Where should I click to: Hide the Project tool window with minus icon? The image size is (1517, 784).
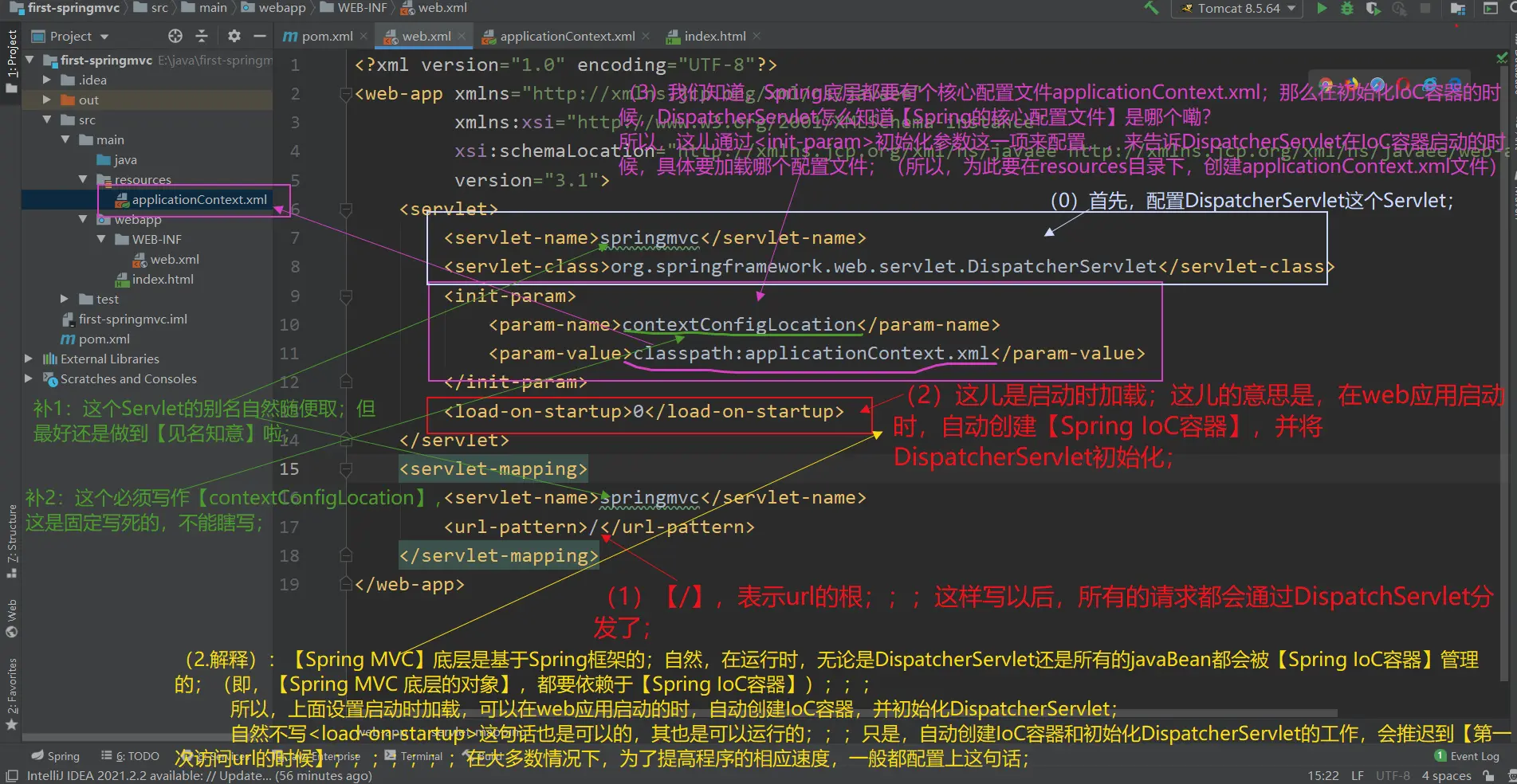point(259,36)
